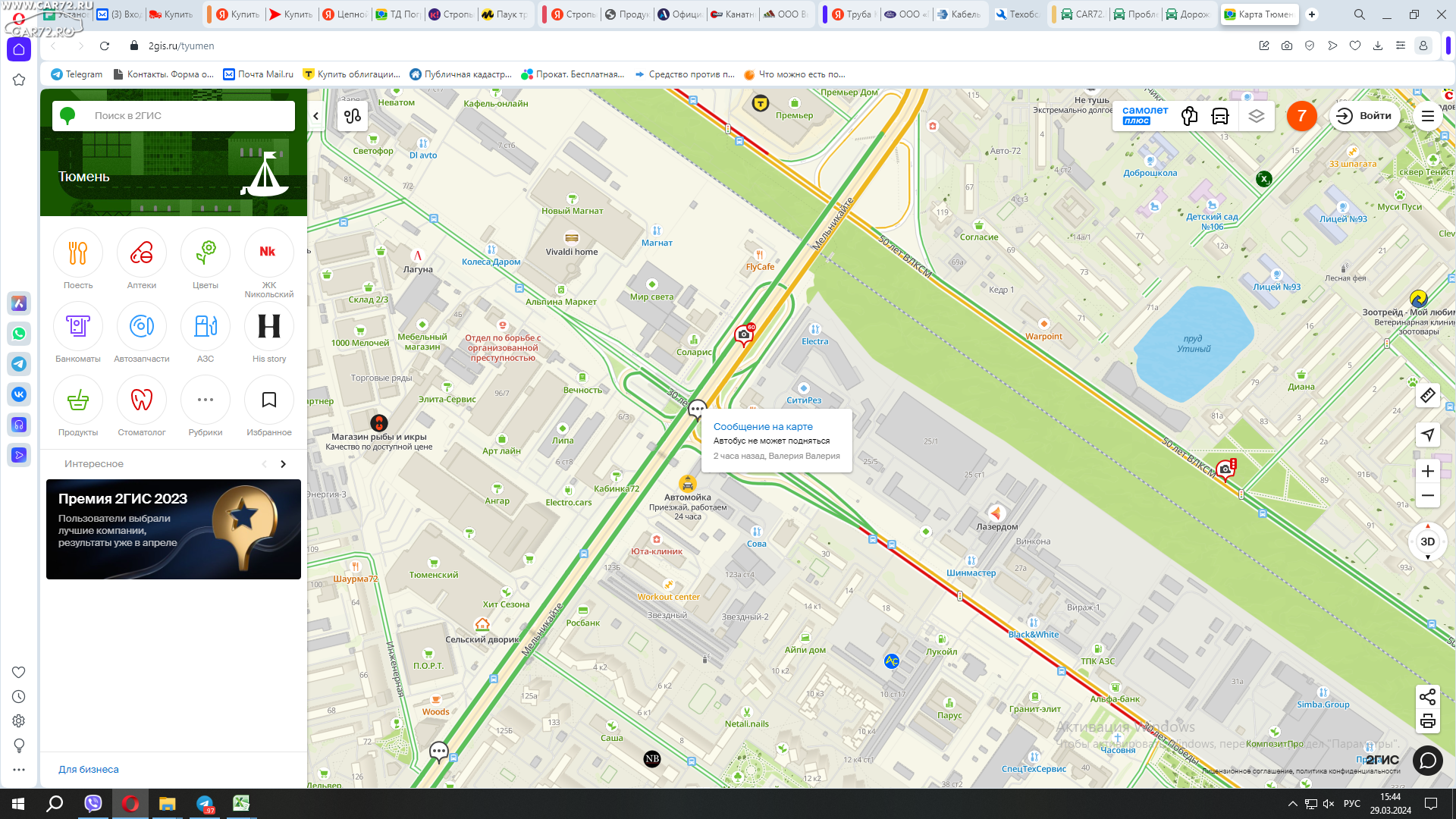The width and height of the screenshot is (1456, 819).
Task: Open the Продукты category icon
Action: (x=78, y=400)
